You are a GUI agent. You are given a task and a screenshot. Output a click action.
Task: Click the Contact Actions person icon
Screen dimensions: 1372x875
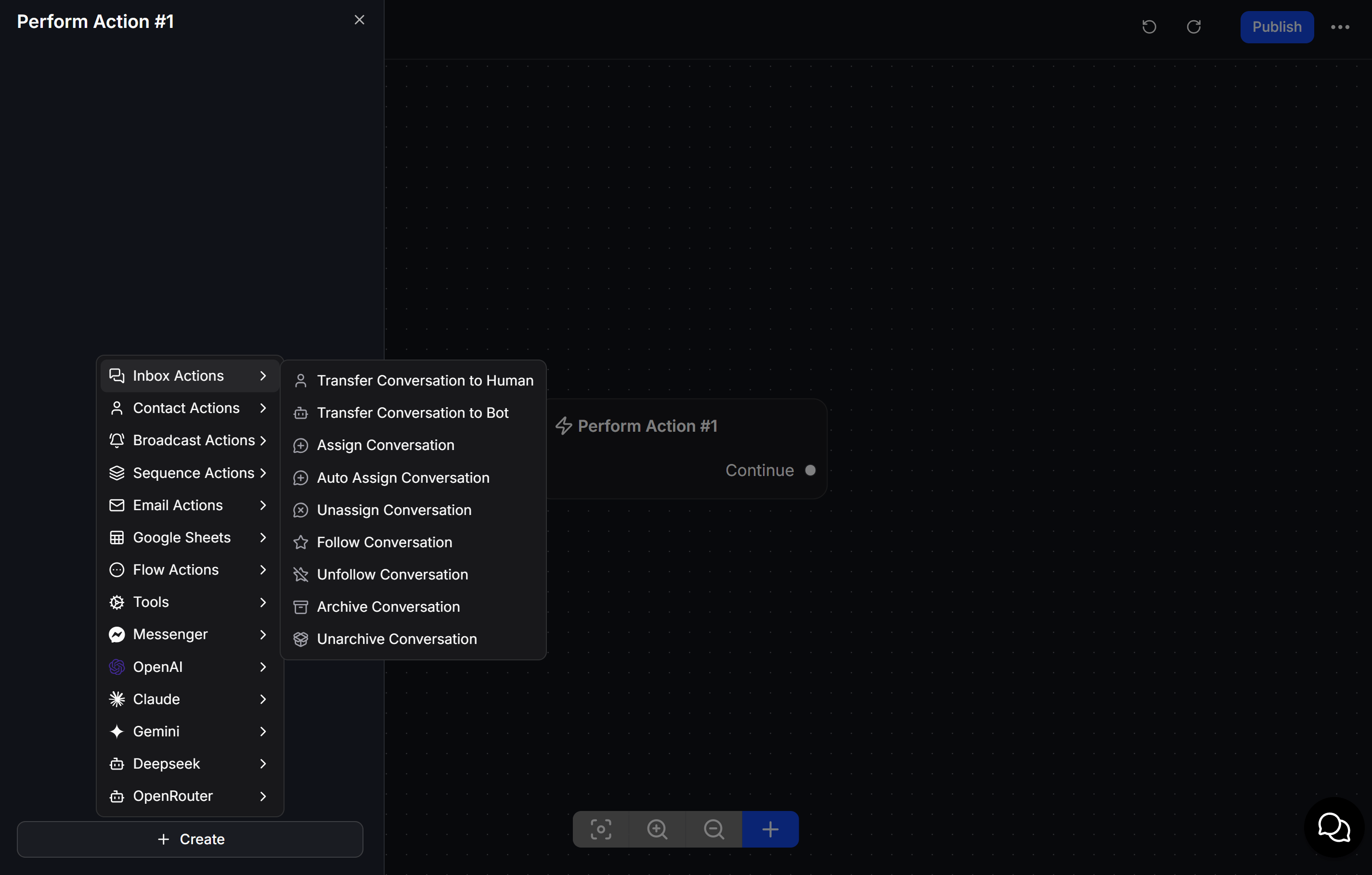point(117,408)
